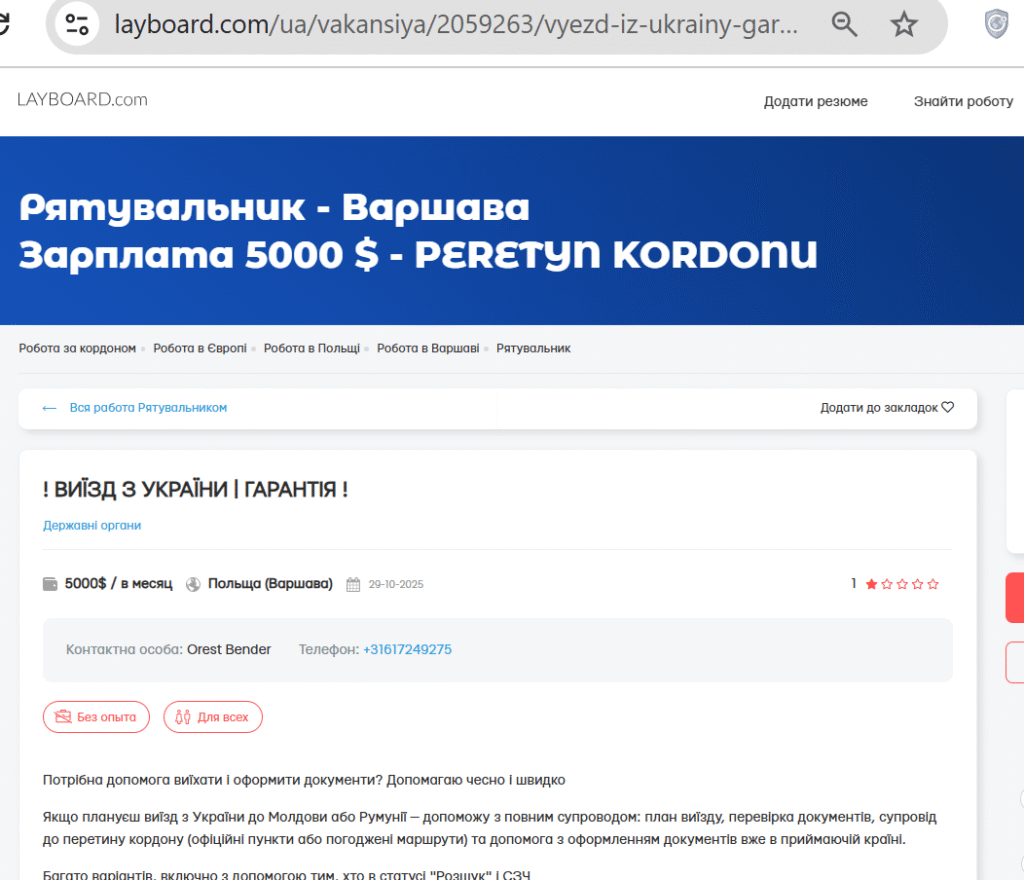This screenshot has width=1024, height=880.
Task: Select the Без опыта tag
Action: (96, 717)
